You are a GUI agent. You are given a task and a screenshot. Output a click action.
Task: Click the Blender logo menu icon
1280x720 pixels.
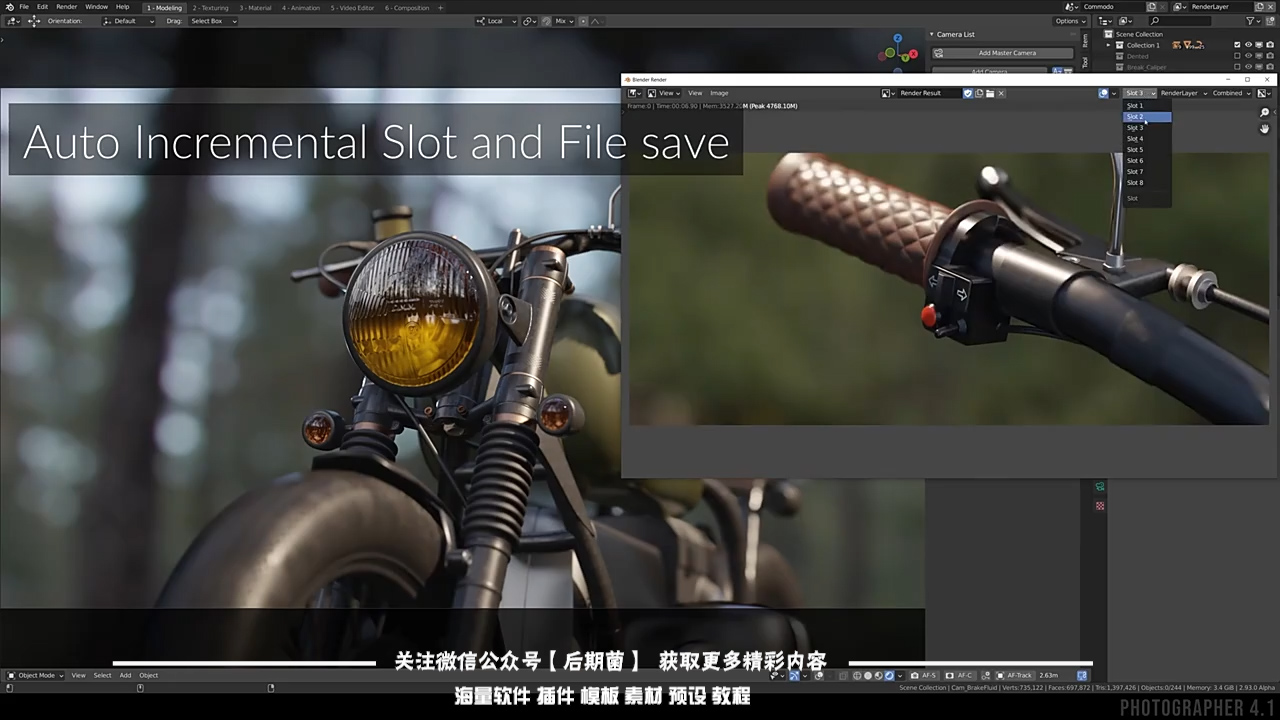[x=9, y=7]
